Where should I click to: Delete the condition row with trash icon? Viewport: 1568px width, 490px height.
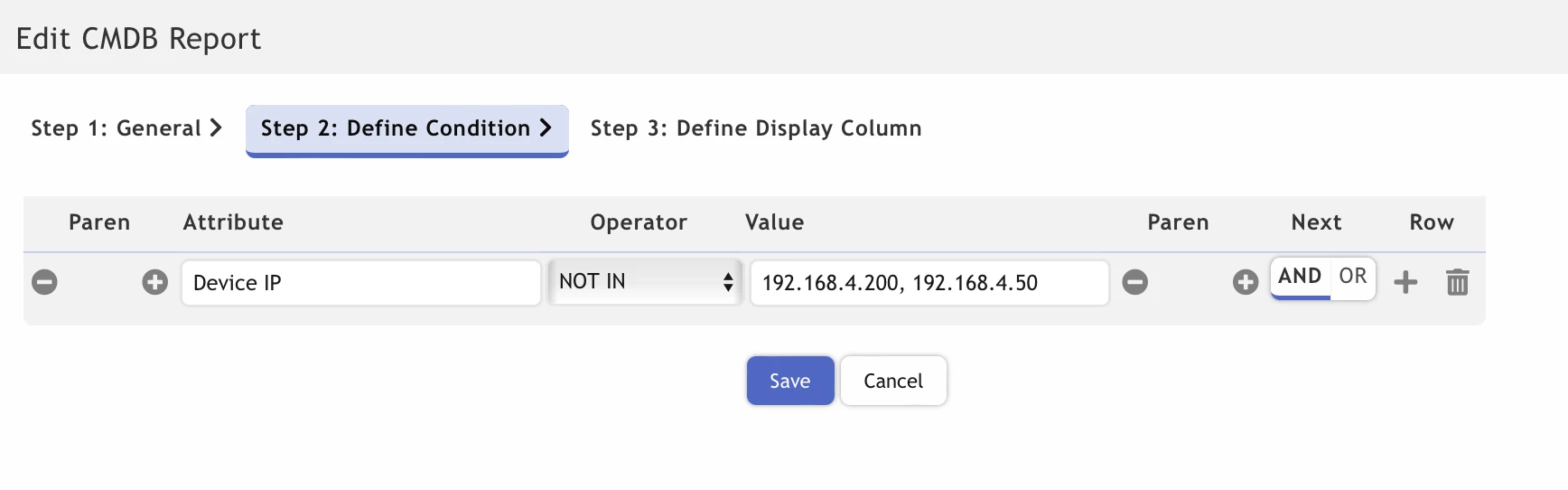1457,282
